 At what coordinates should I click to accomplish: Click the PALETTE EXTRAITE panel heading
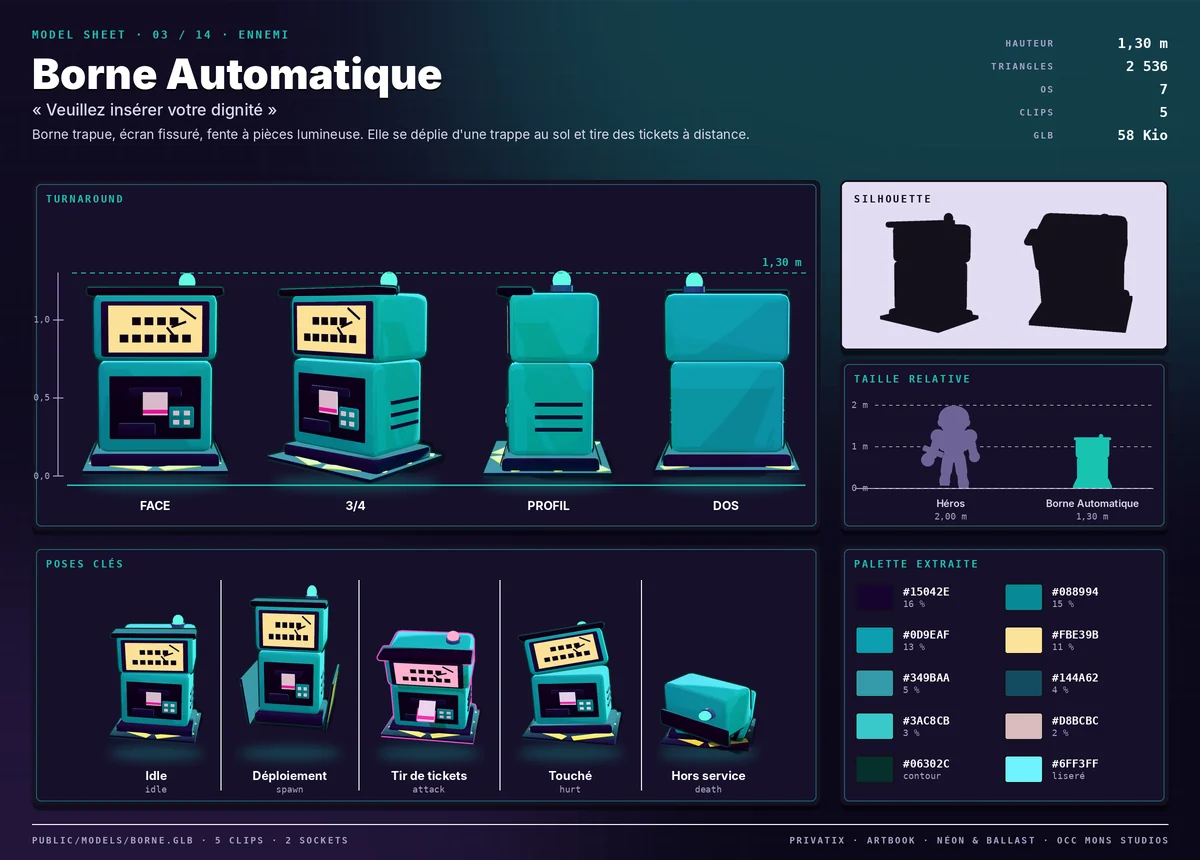pos(916,564)
